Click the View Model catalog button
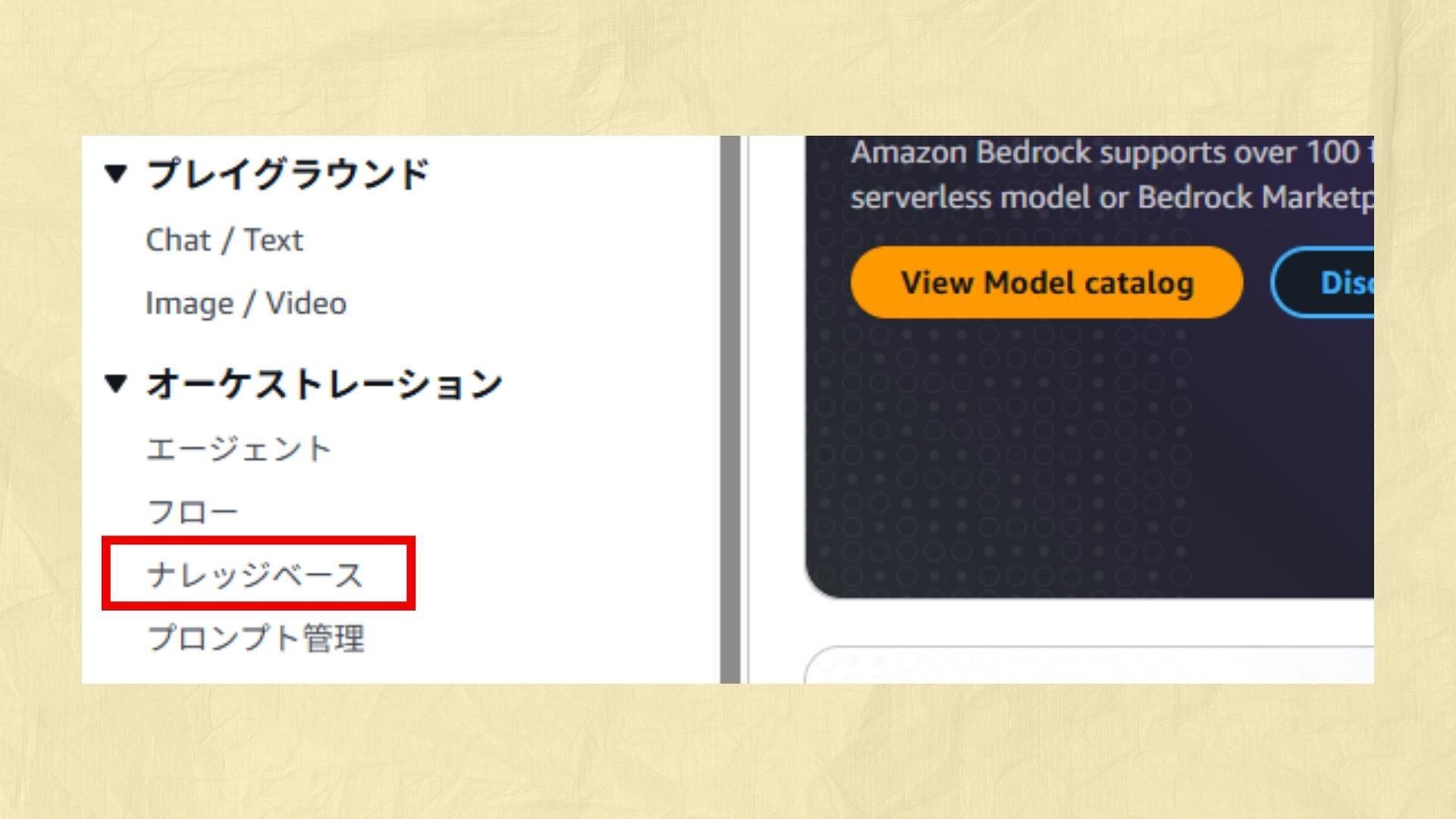1456x819 pixels. 1046,282
